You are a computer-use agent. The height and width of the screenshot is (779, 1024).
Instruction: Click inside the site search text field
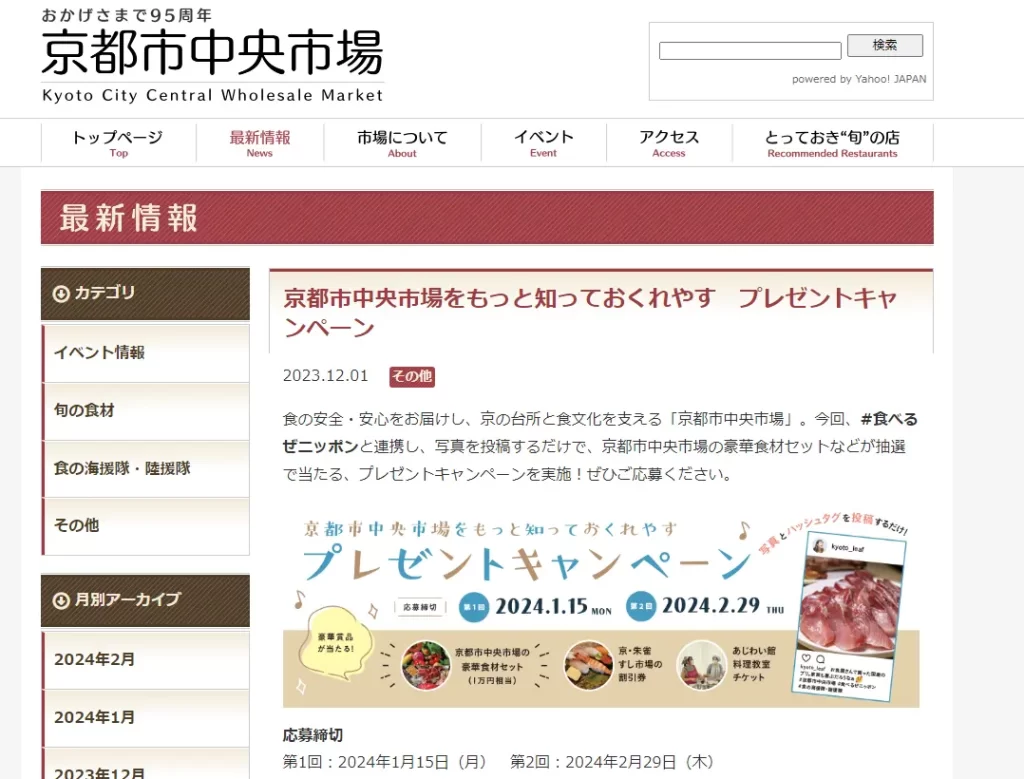pyautogui.click(x=750, y=51)
